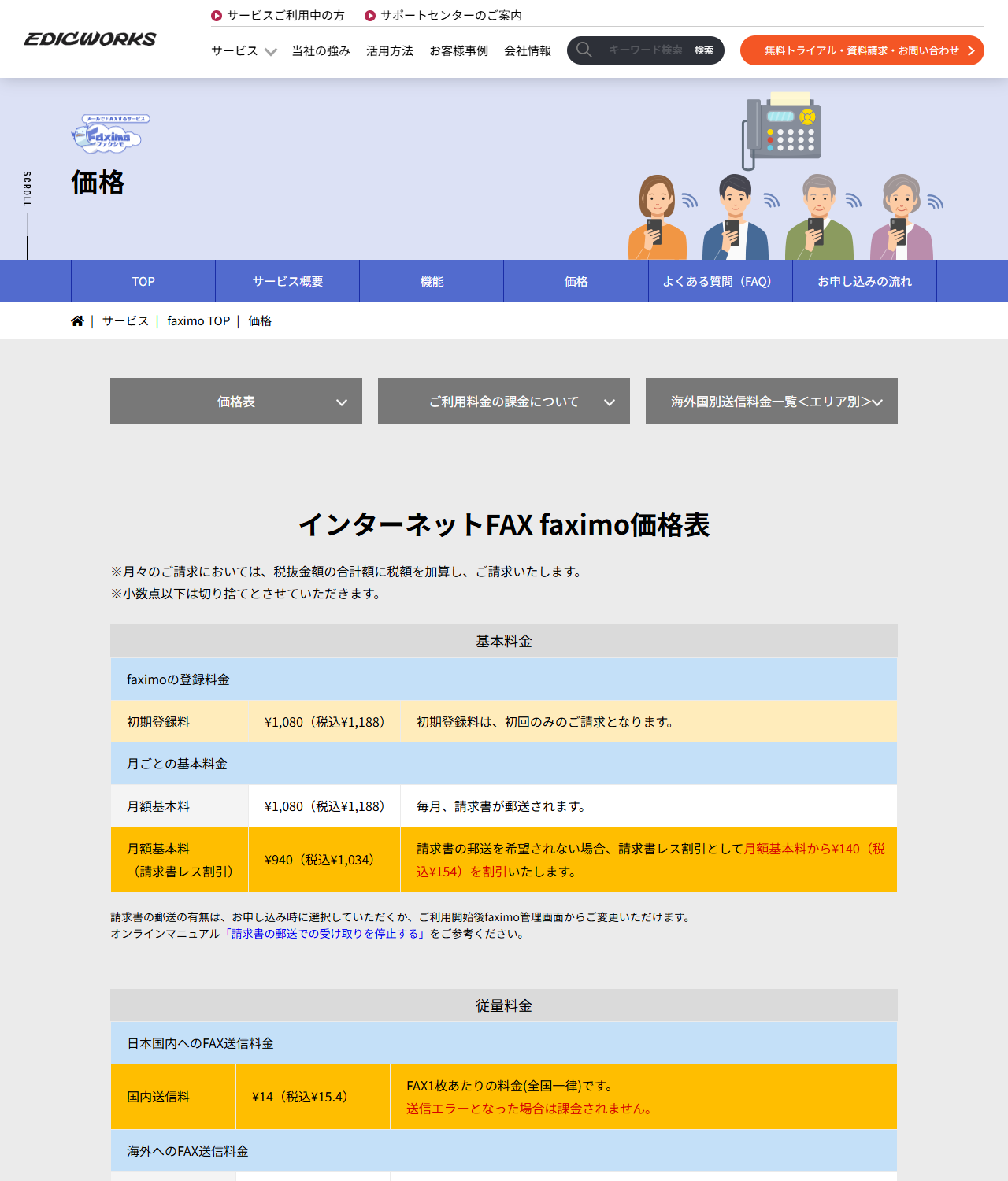
Task: Click the 国内送信料 cell
Action: point(173,1097)
